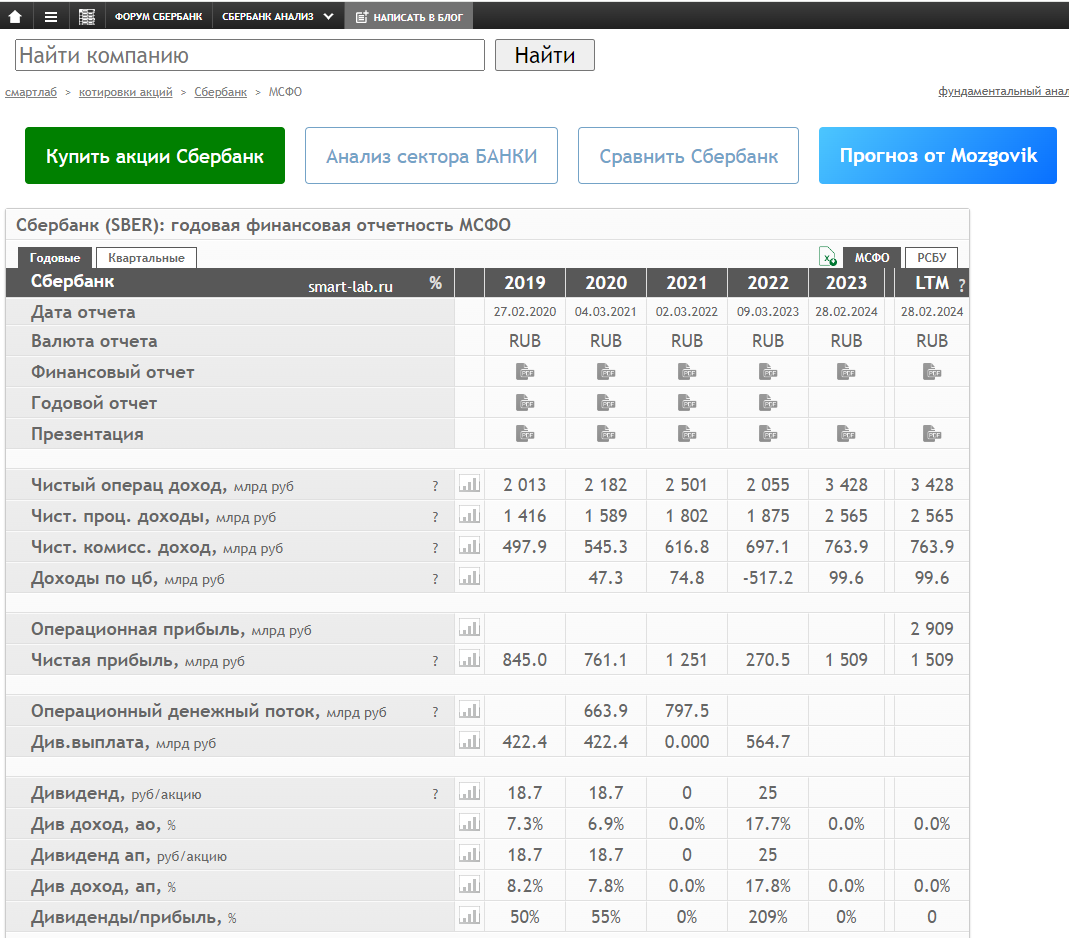Select the РСБУ tab
This screenshot has height=938, width=1069.
(931, 257)
